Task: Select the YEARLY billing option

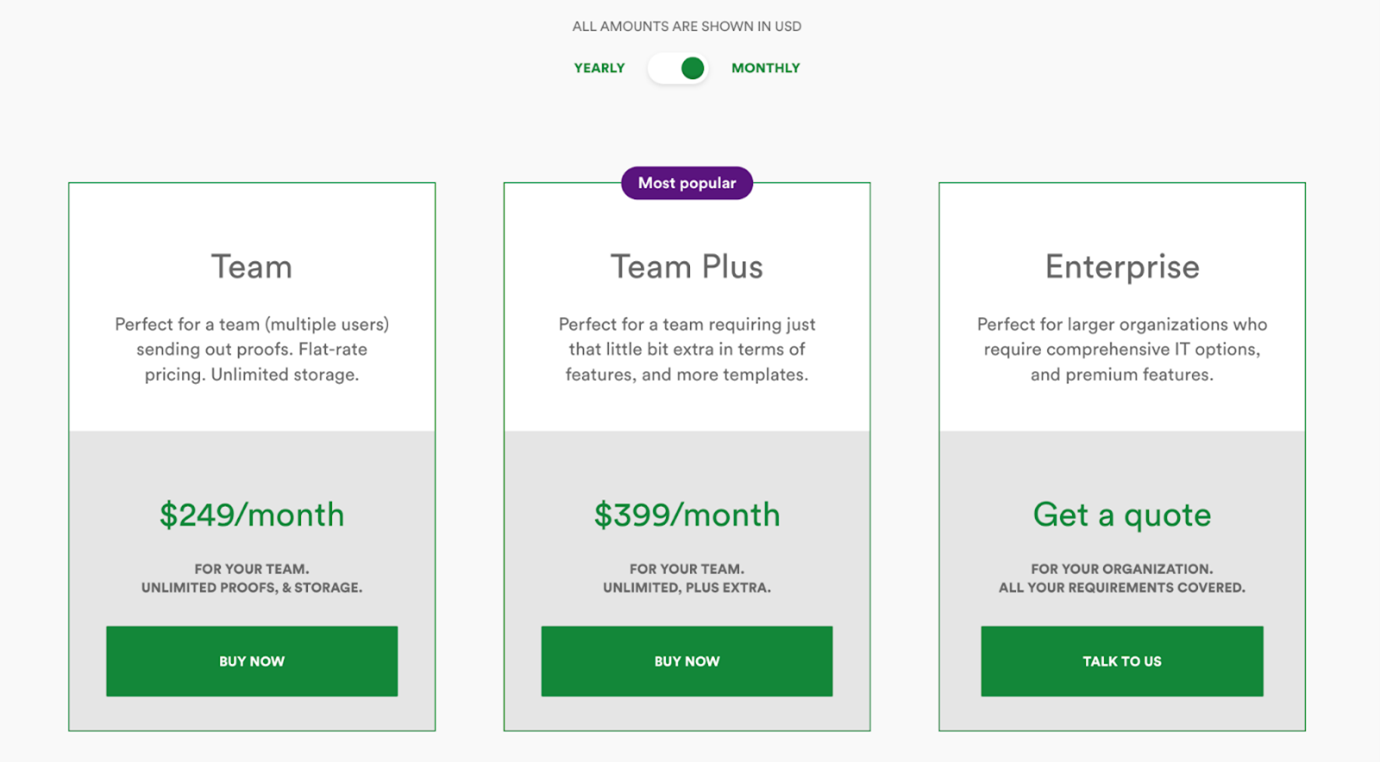Action: coord(600,67)
